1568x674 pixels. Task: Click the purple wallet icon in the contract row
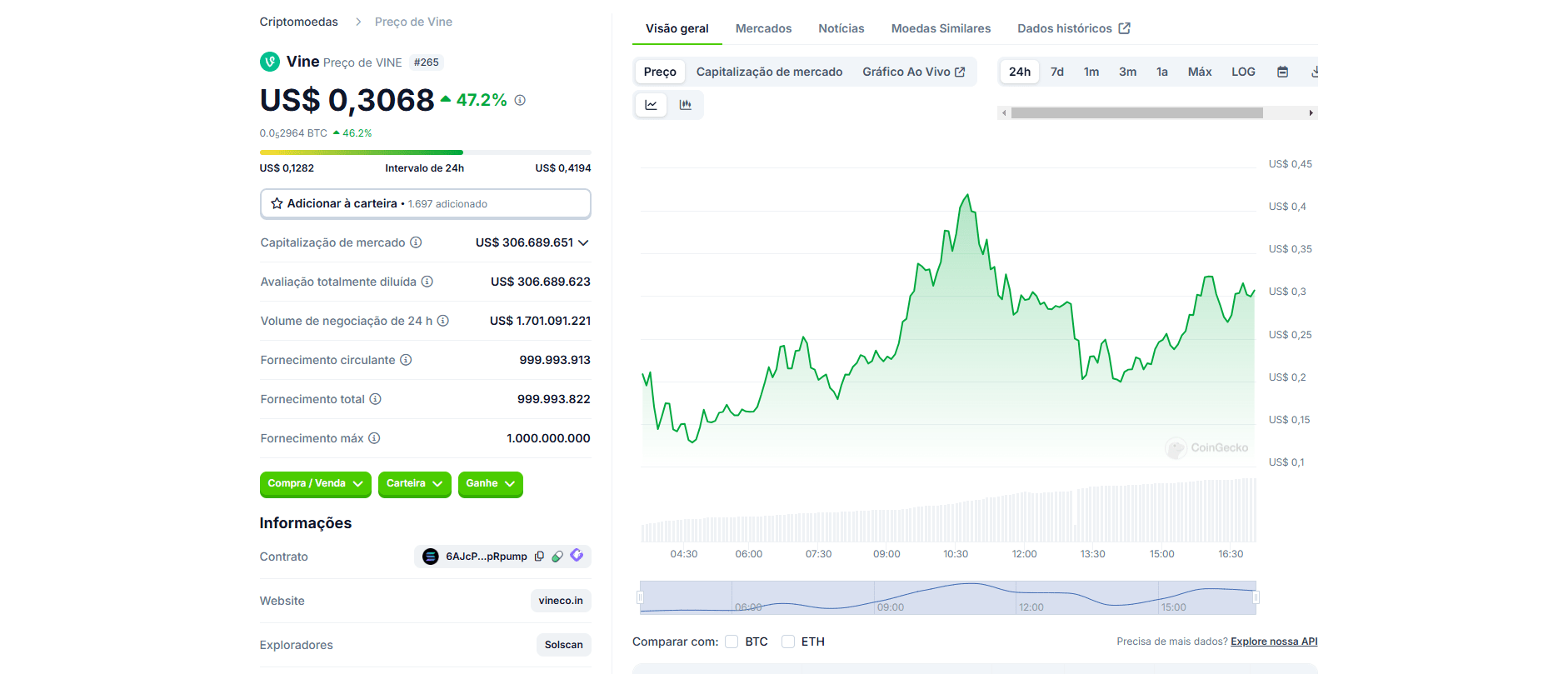pos(577,556)
